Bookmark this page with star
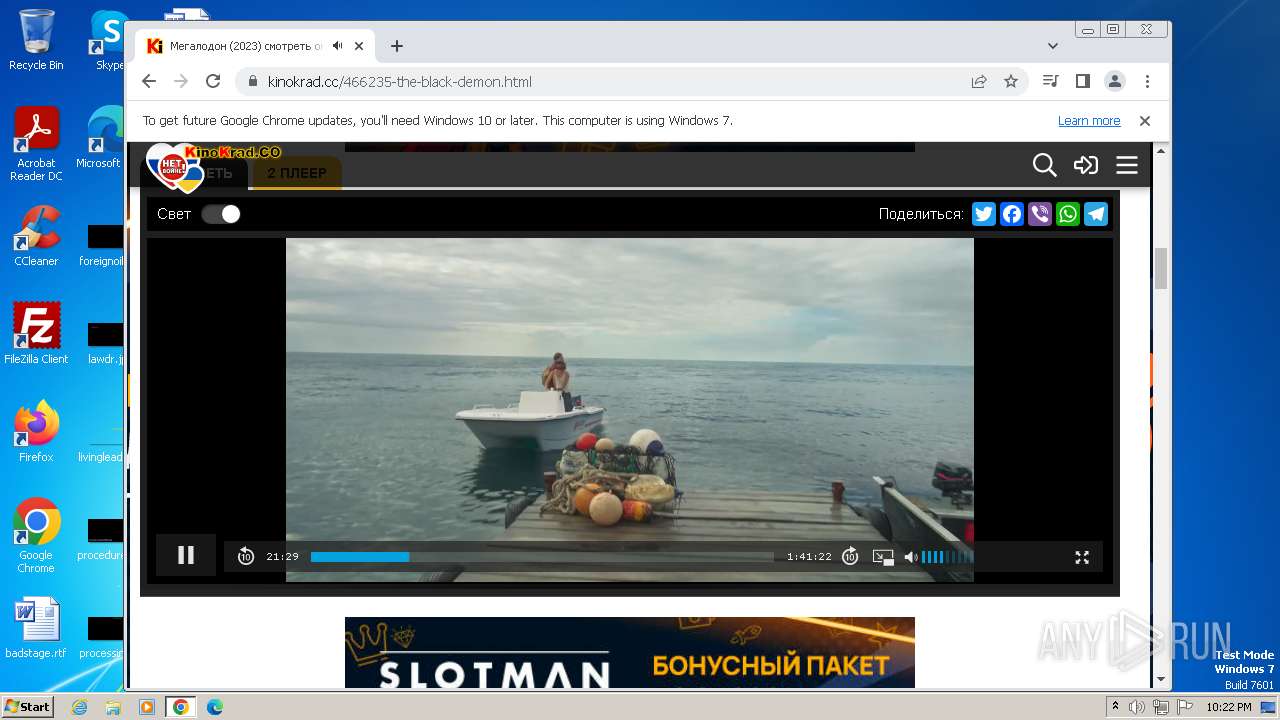The image size is (1280, 720). coord(1011,81)
